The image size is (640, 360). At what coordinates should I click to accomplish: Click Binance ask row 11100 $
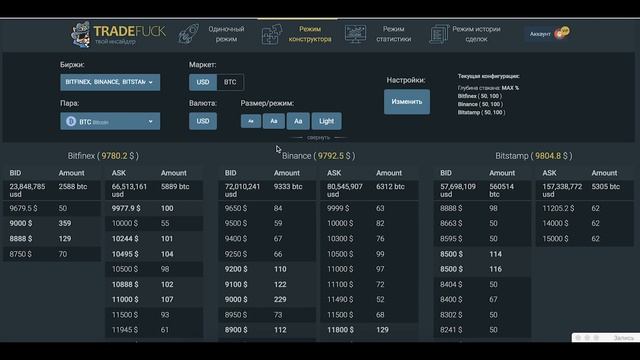369,284
